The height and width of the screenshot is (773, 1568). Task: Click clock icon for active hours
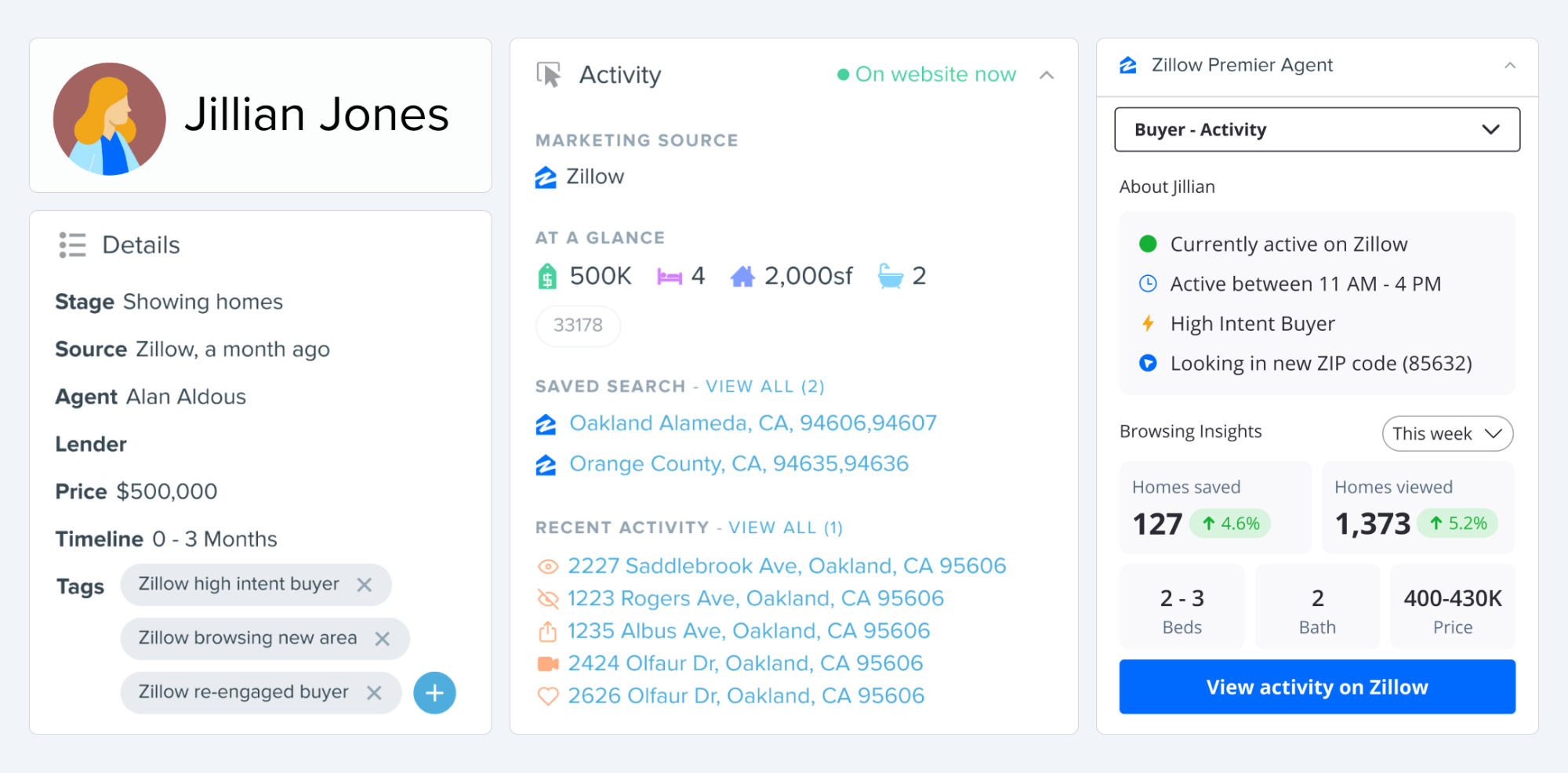(1148, 284)
